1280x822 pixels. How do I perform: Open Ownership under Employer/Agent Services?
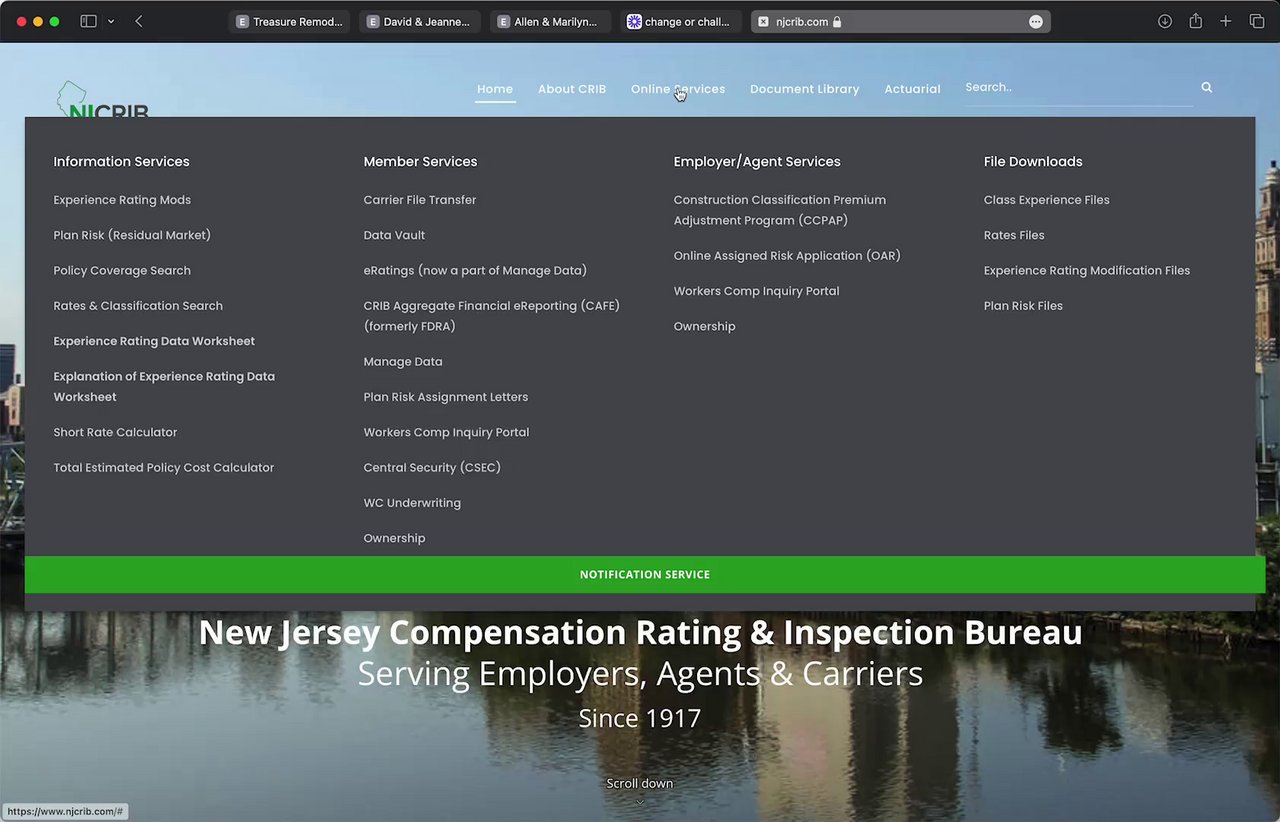704,327
